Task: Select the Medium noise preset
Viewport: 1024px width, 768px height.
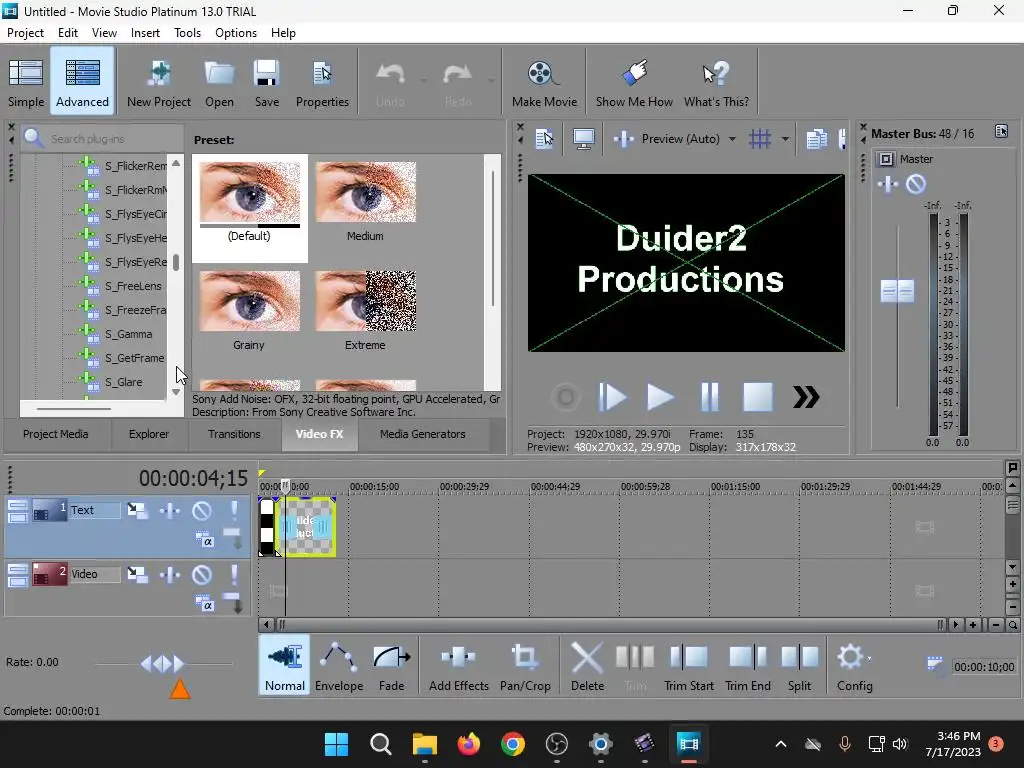Action: tap(365, 201)
